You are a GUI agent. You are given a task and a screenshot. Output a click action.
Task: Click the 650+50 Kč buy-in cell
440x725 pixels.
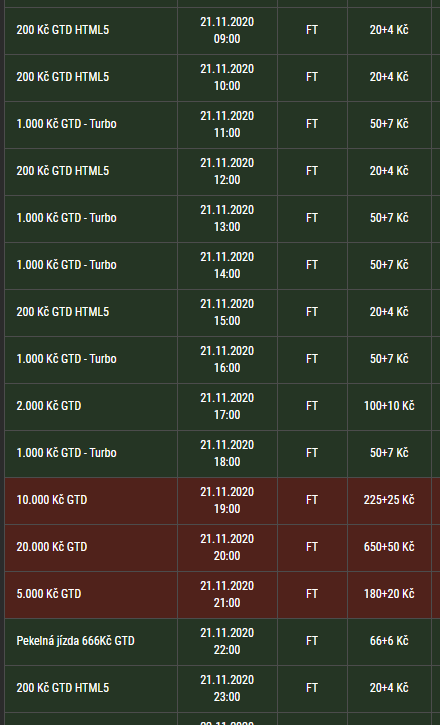(389, 547)
